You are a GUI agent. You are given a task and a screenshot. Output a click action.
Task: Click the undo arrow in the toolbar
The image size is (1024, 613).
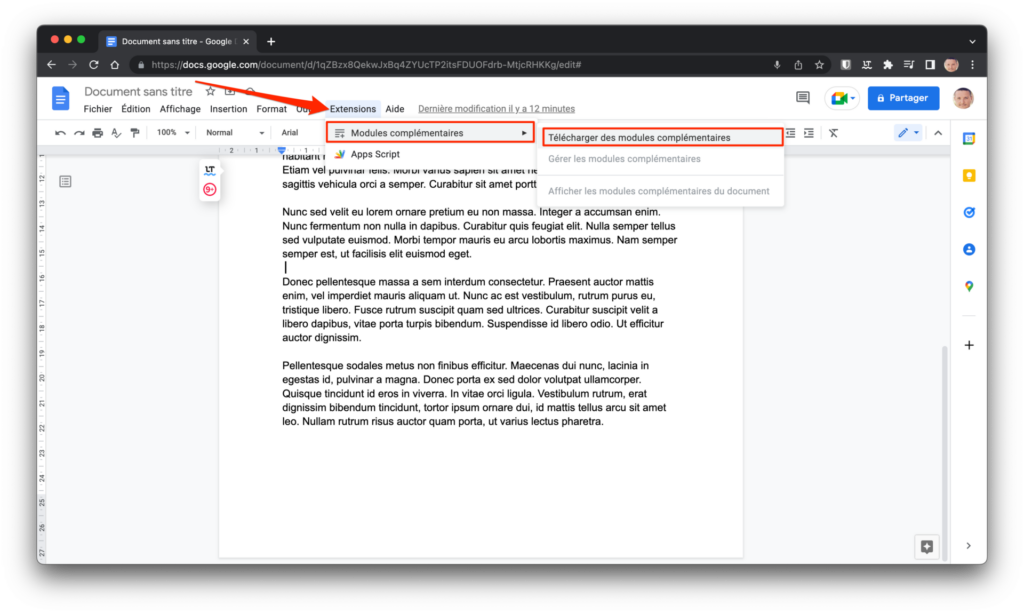60,133
